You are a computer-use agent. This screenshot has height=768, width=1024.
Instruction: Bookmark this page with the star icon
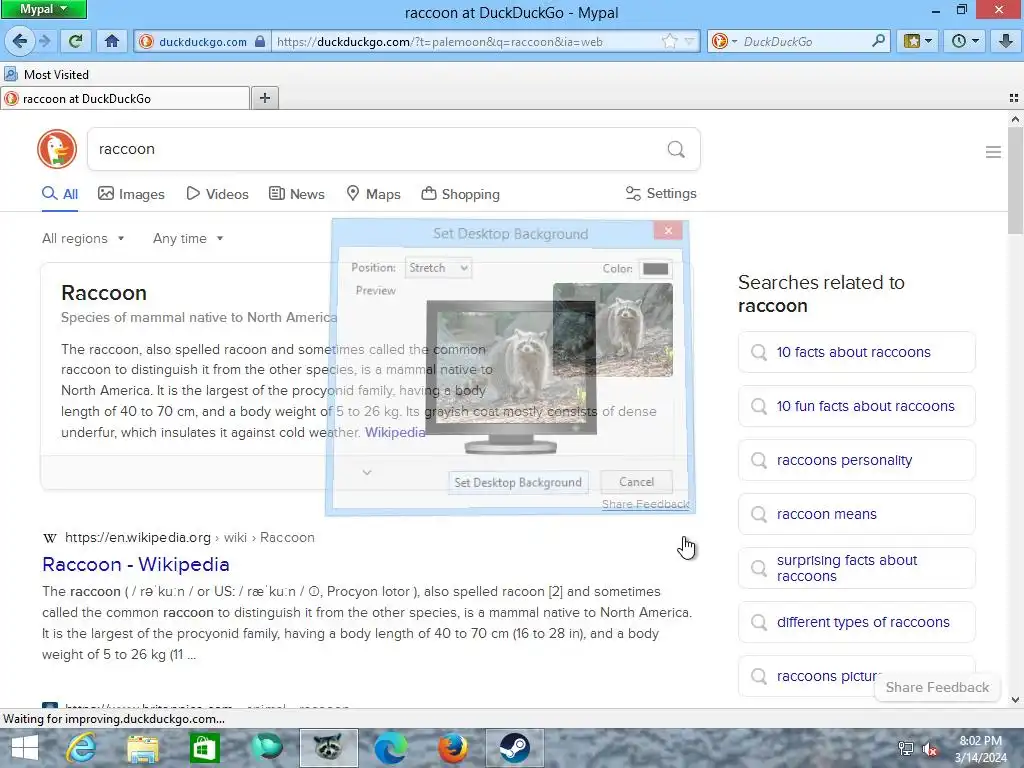point(669,41)
